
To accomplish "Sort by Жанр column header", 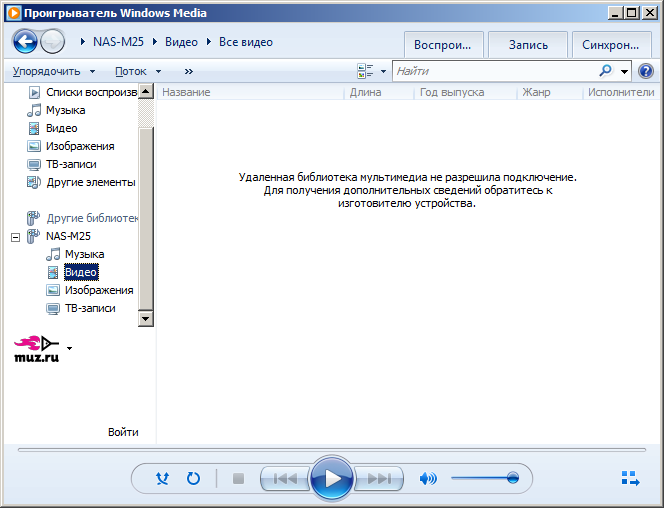I will point(550,92).
